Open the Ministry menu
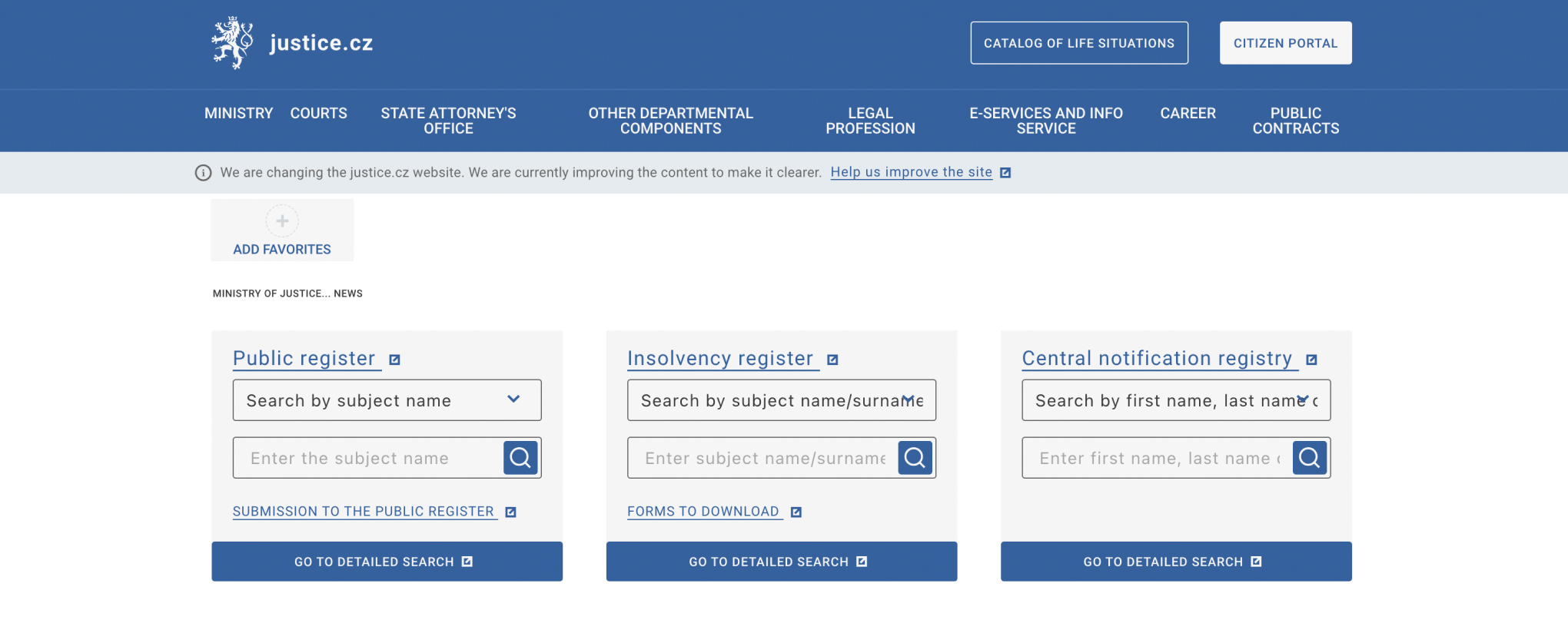Image resolution: width=1568 pixels, height=620 pixels. (239, 114)
